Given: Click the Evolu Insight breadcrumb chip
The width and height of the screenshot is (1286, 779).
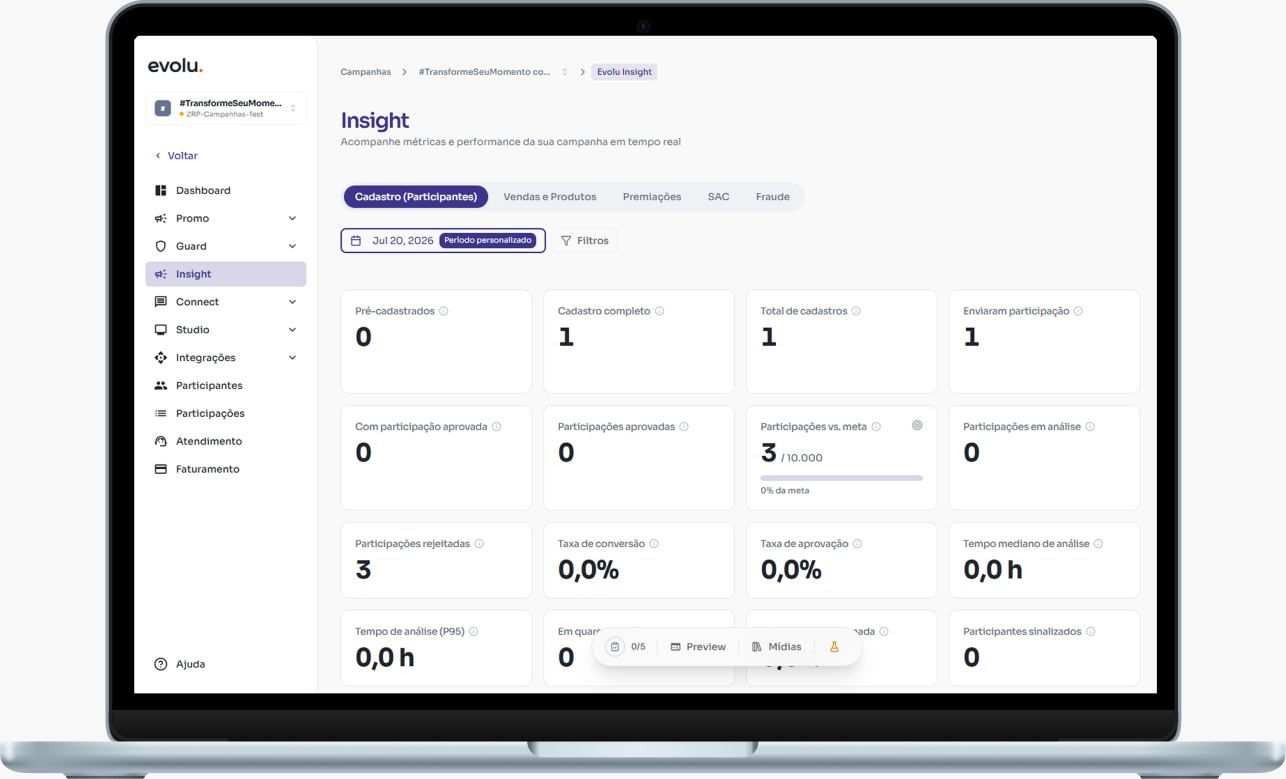Looking at the screenshot, I should coord(624,72).
